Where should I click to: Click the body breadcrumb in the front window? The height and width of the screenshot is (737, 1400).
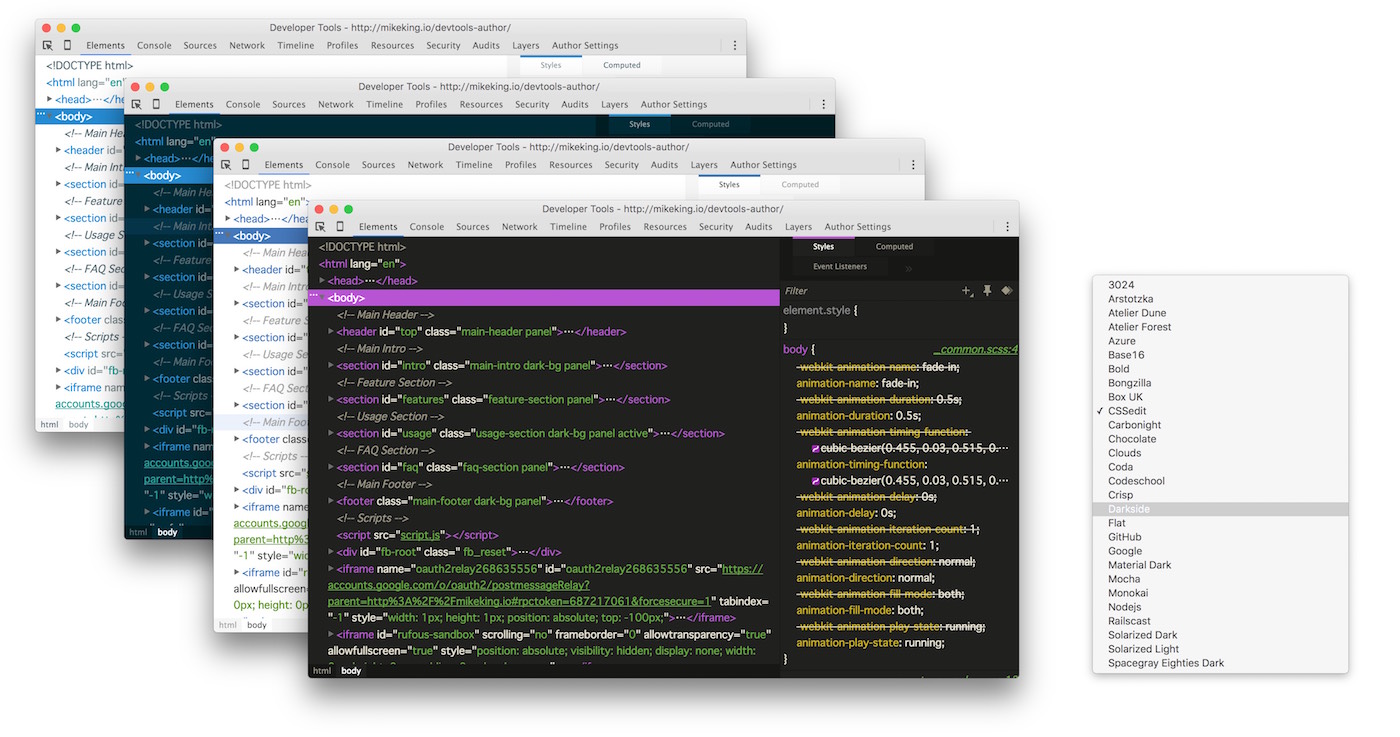pos(351,671)
